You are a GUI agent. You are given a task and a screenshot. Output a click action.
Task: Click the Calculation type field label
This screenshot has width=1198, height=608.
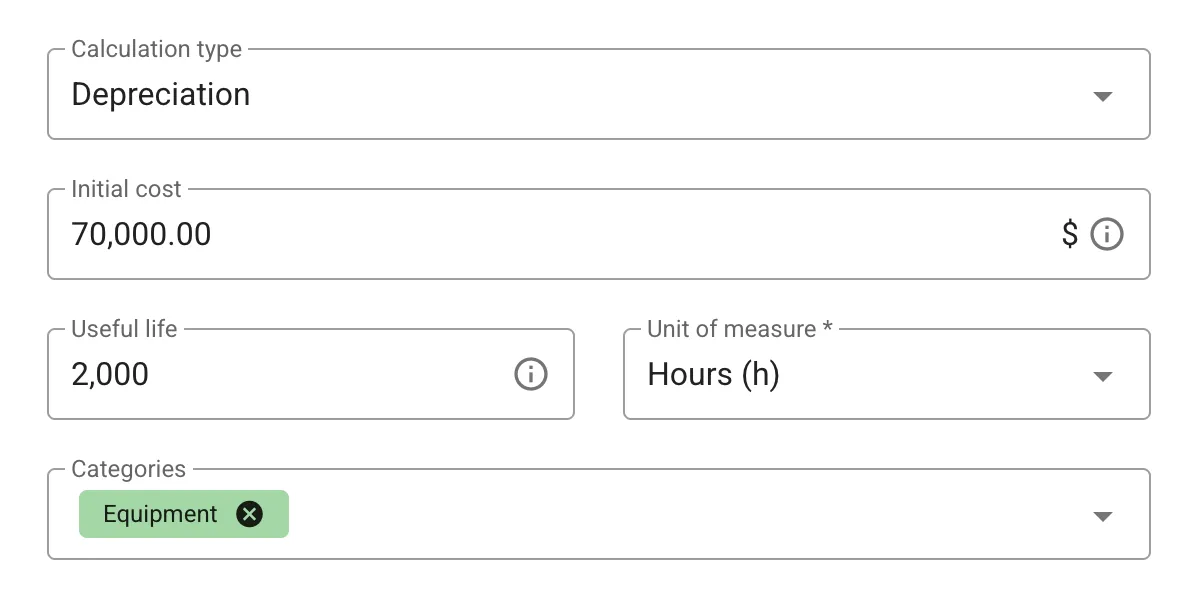[154, 48]
